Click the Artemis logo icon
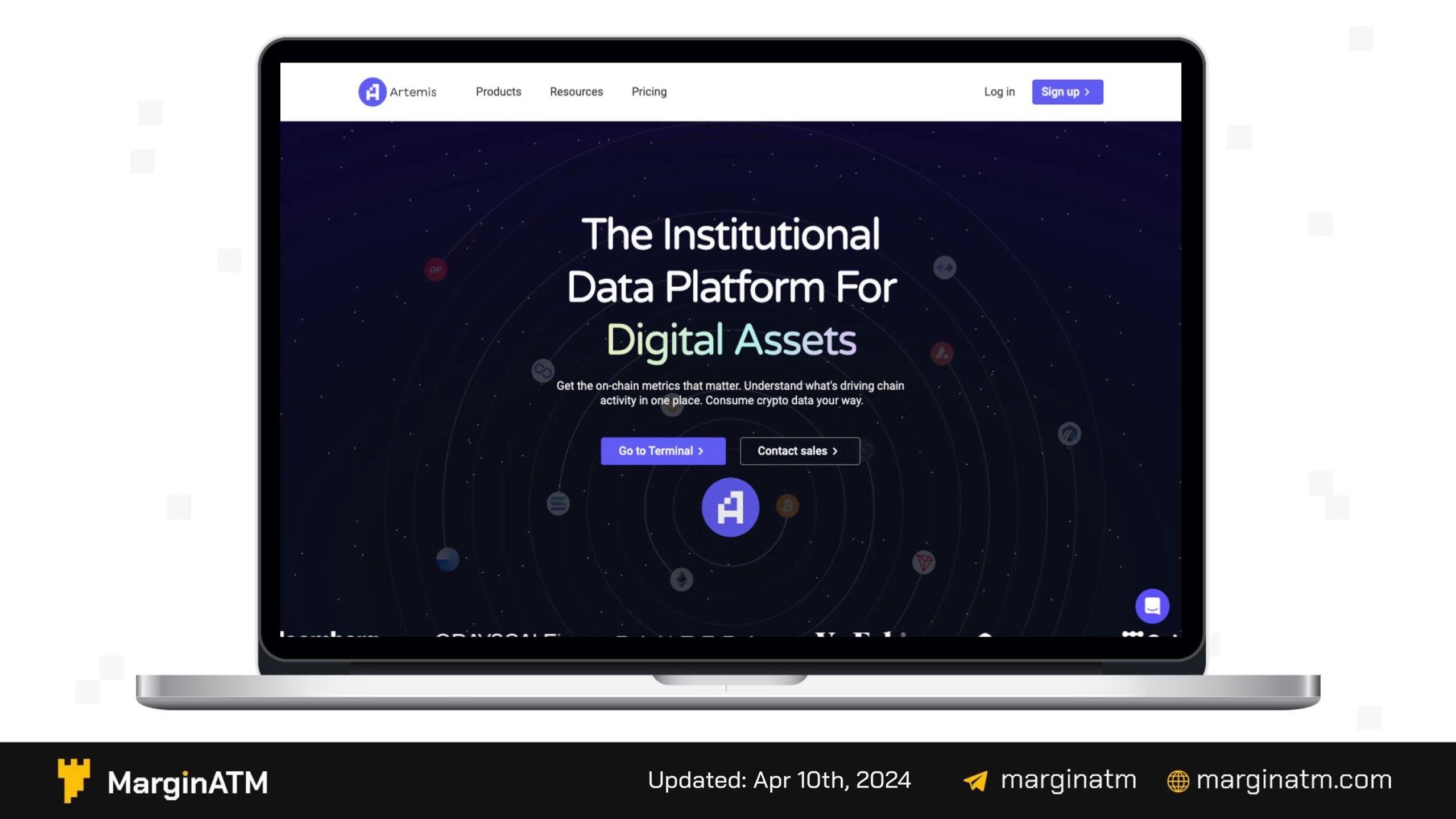This screenshot has width=1456, height=819. [371, 91]
